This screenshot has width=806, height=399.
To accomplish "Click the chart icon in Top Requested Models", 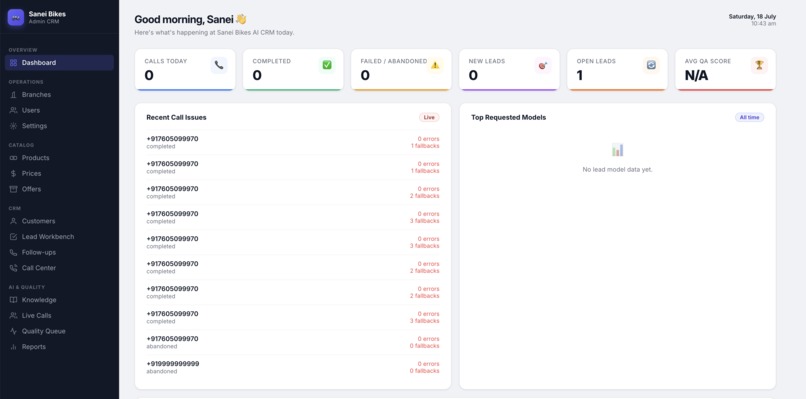I will pyautogui.click(x=617, y=150).
